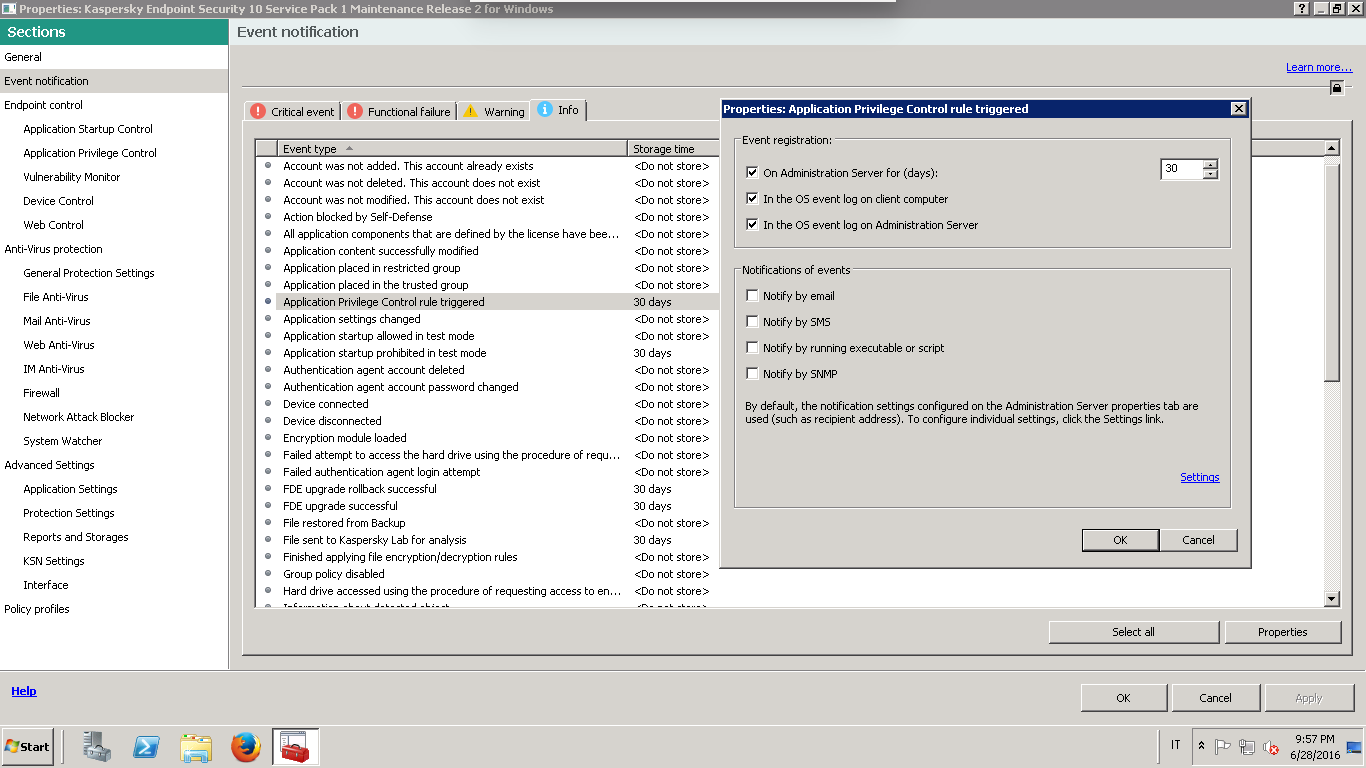Open the Critical event tab
1366x768 pixels.
click(292, 111)
